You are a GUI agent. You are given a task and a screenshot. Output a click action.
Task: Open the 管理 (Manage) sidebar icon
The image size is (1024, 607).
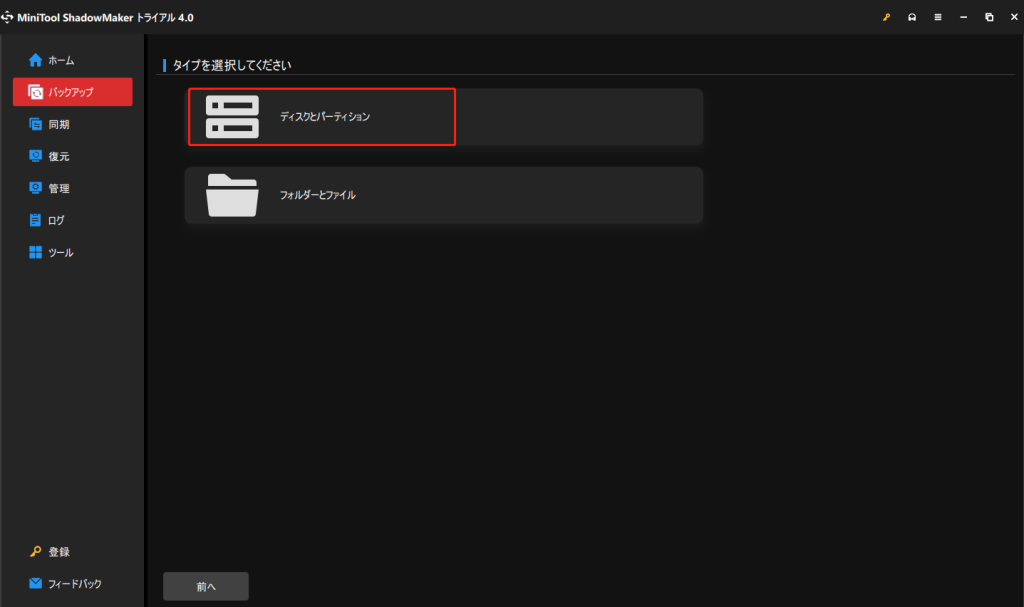tap(36, 188)
